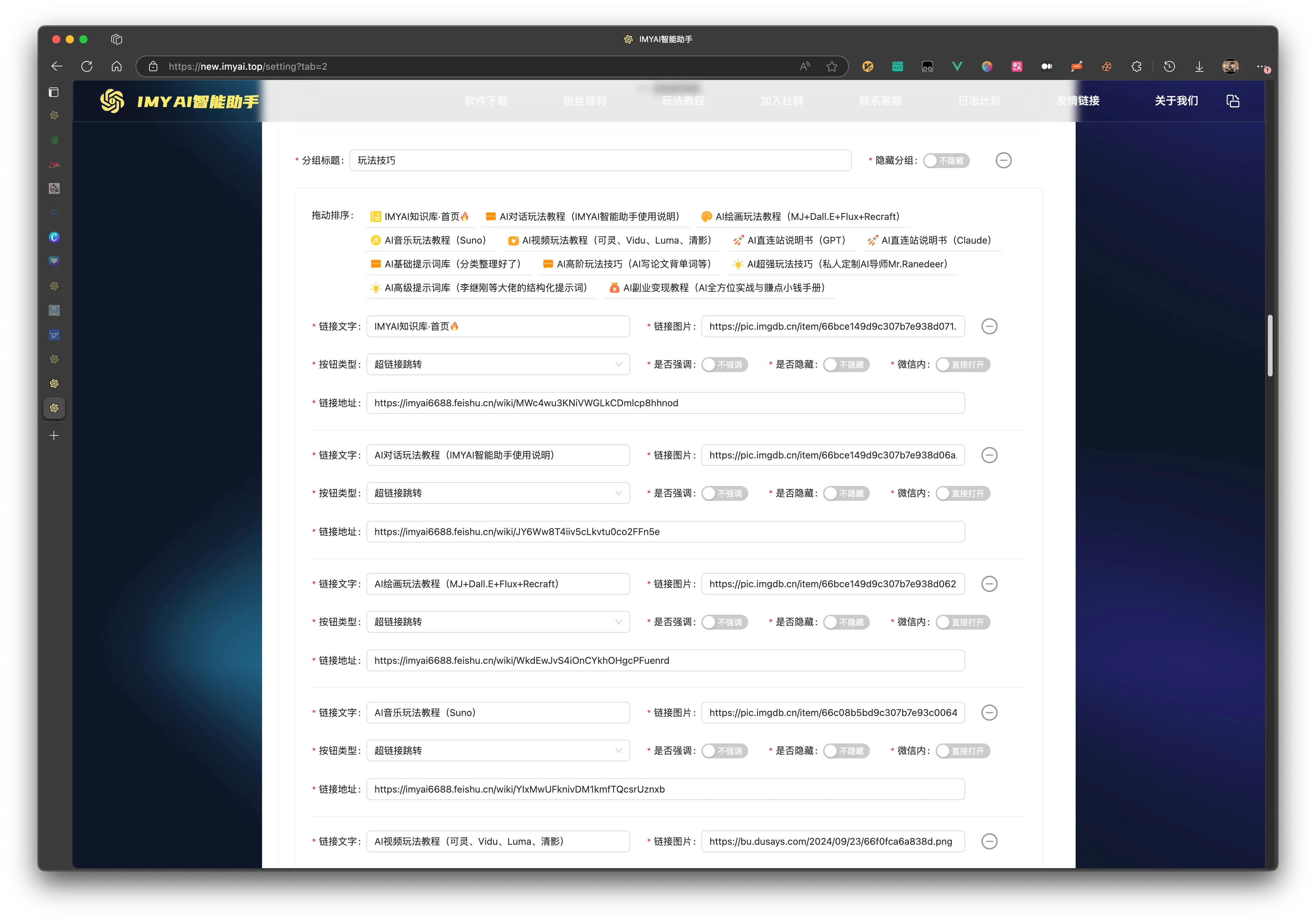This screenshot has height=921, width=1316.
Task: Open the pink translate extension icon
Action: pyautogui.click(x=1017, y=66)
